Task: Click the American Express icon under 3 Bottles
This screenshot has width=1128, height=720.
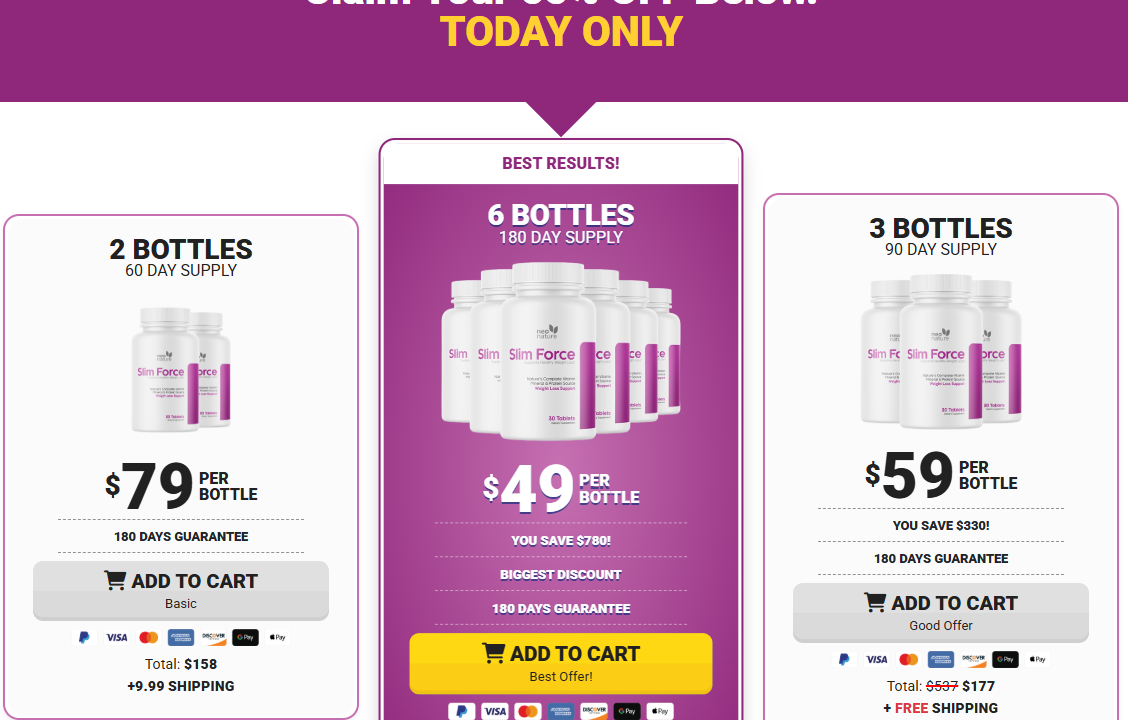Action: click(941, 659)
